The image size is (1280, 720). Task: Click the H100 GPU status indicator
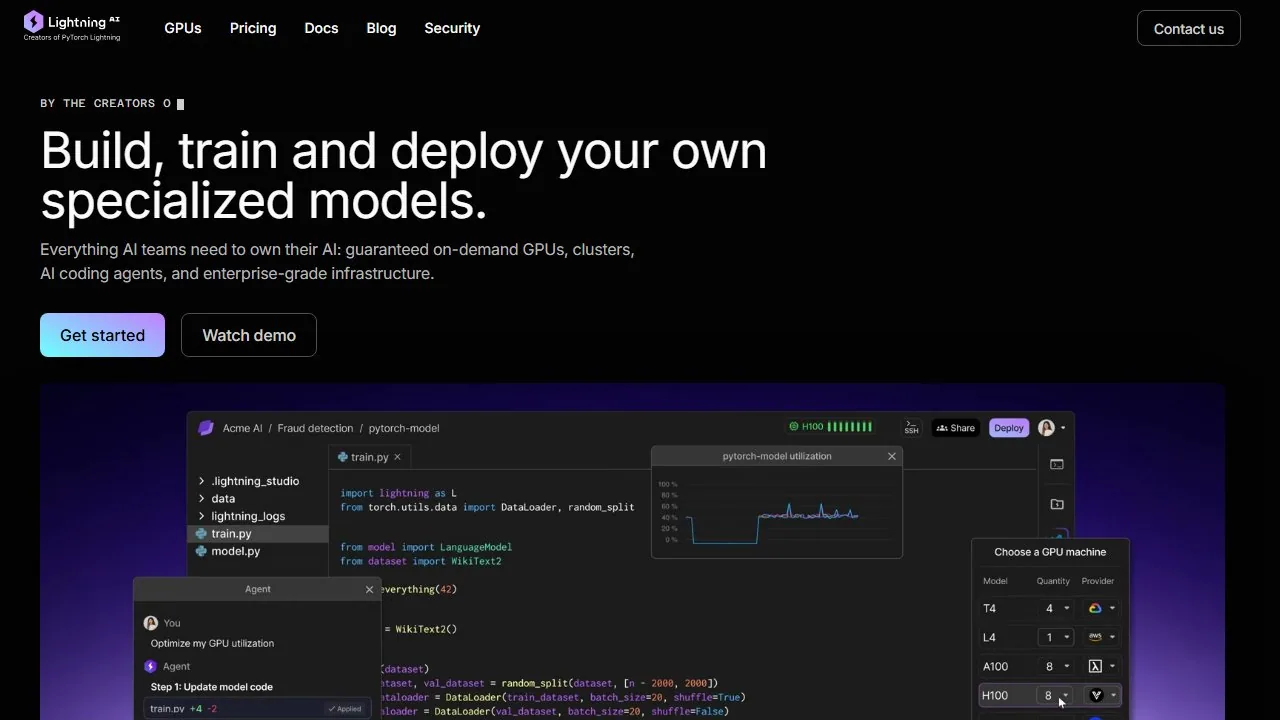pyautogui.click(x=830, y=427)
